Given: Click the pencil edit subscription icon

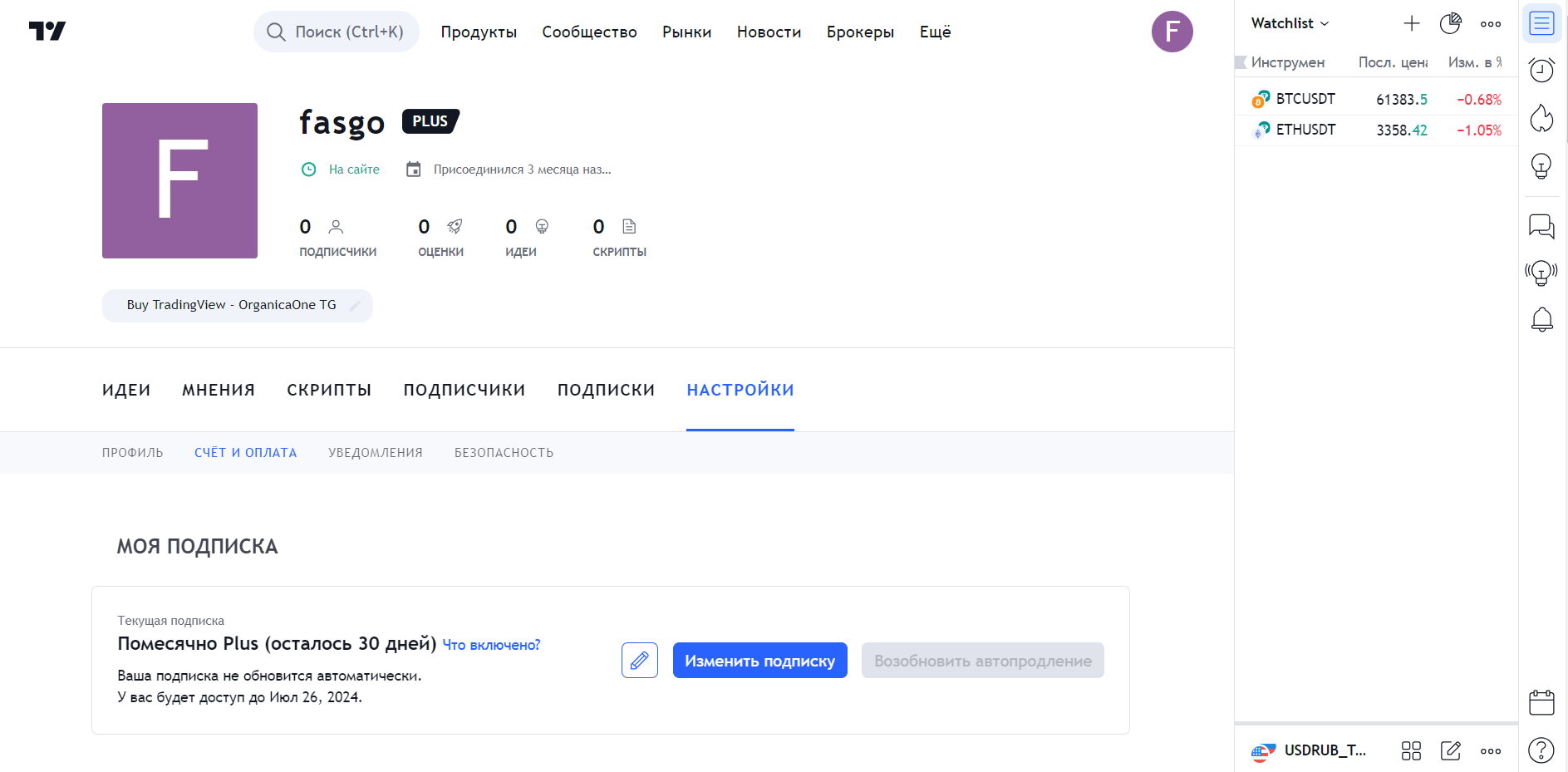Looking at the screenshot, I should point(639,661).
